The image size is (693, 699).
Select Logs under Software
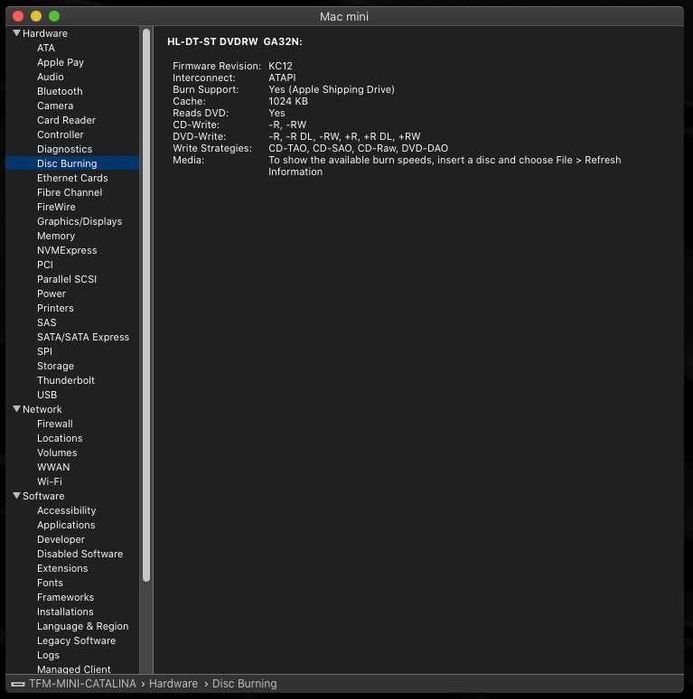pos(48,655)
